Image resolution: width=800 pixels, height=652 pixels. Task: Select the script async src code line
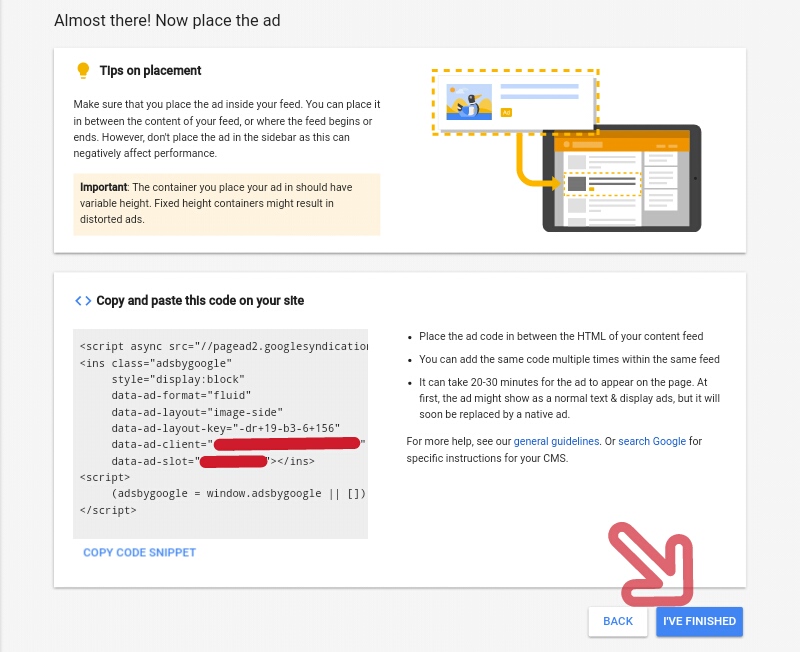pos(224,346)
